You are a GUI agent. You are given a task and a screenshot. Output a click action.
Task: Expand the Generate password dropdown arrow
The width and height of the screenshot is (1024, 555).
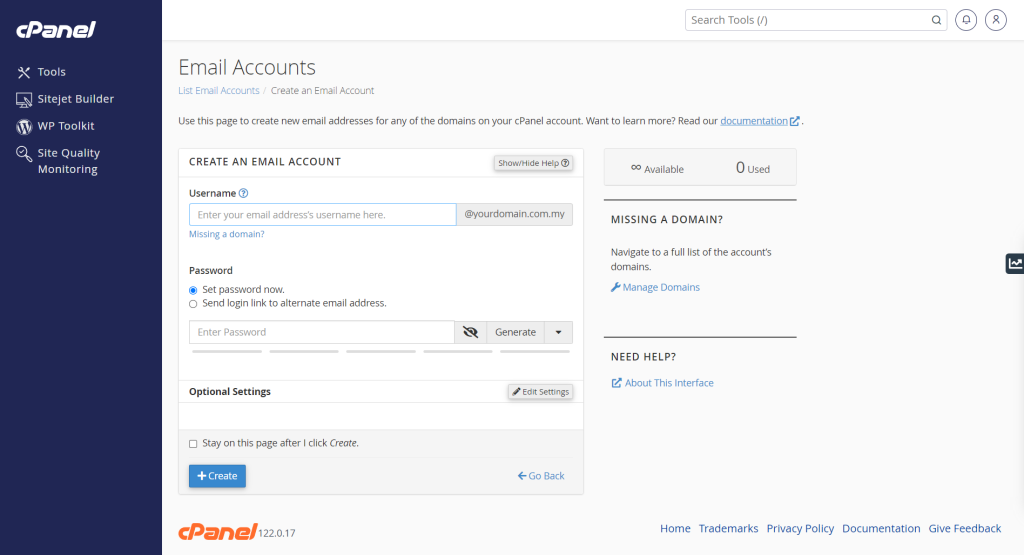pyautogui.click(x=558, y=332)
